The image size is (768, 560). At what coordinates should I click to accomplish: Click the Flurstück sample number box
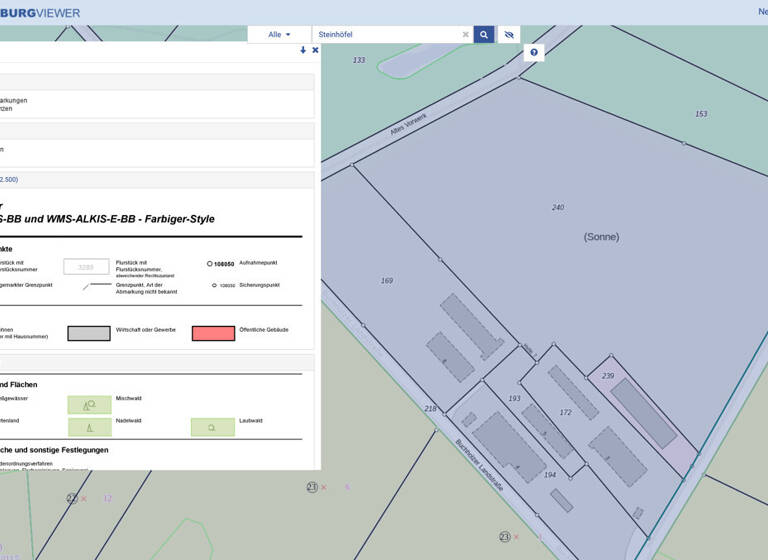click(86, 267)
